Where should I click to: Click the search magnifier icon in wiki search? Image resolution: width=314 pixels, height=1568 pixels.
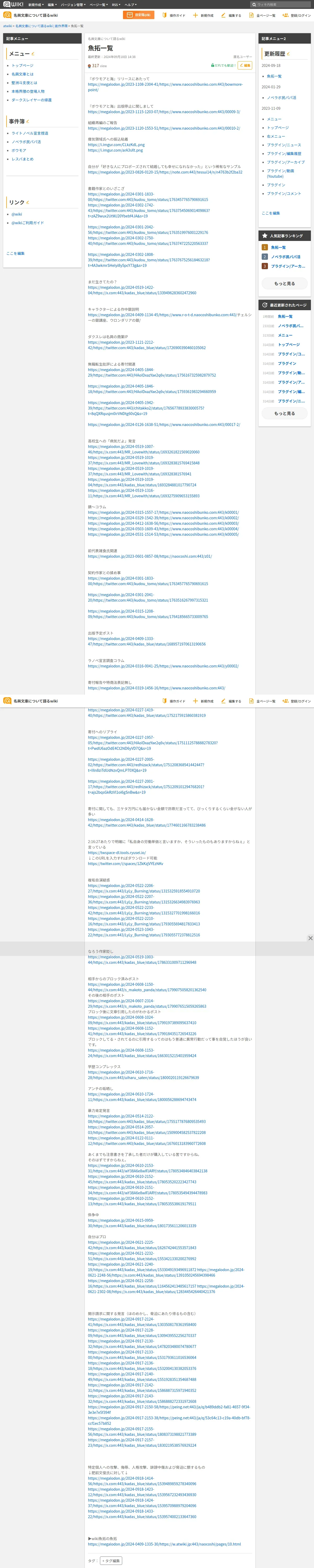tap(254, 4)
